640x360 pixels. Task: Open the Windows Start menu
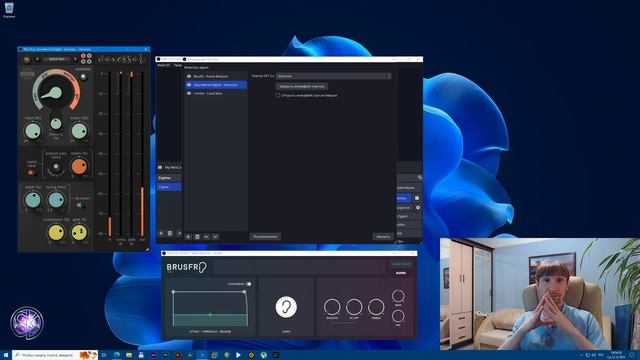[6, 355]
